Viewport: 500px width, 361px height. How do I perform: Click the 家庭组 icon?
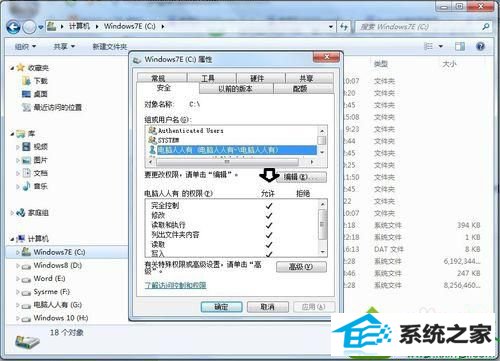coord(21,212)
